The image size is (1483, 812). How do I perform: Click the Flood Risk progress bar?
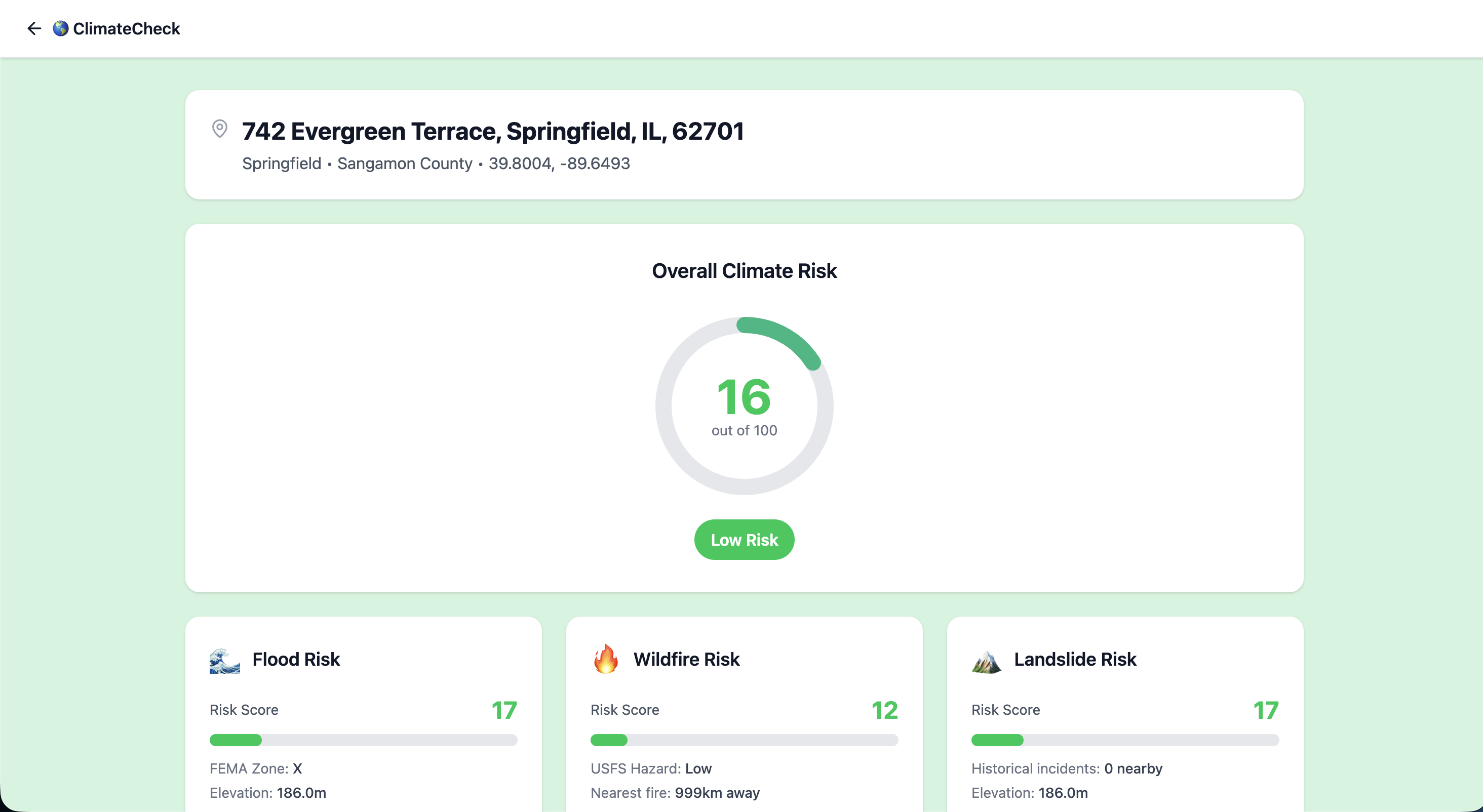pyautogui.click(x=363, y=740)
